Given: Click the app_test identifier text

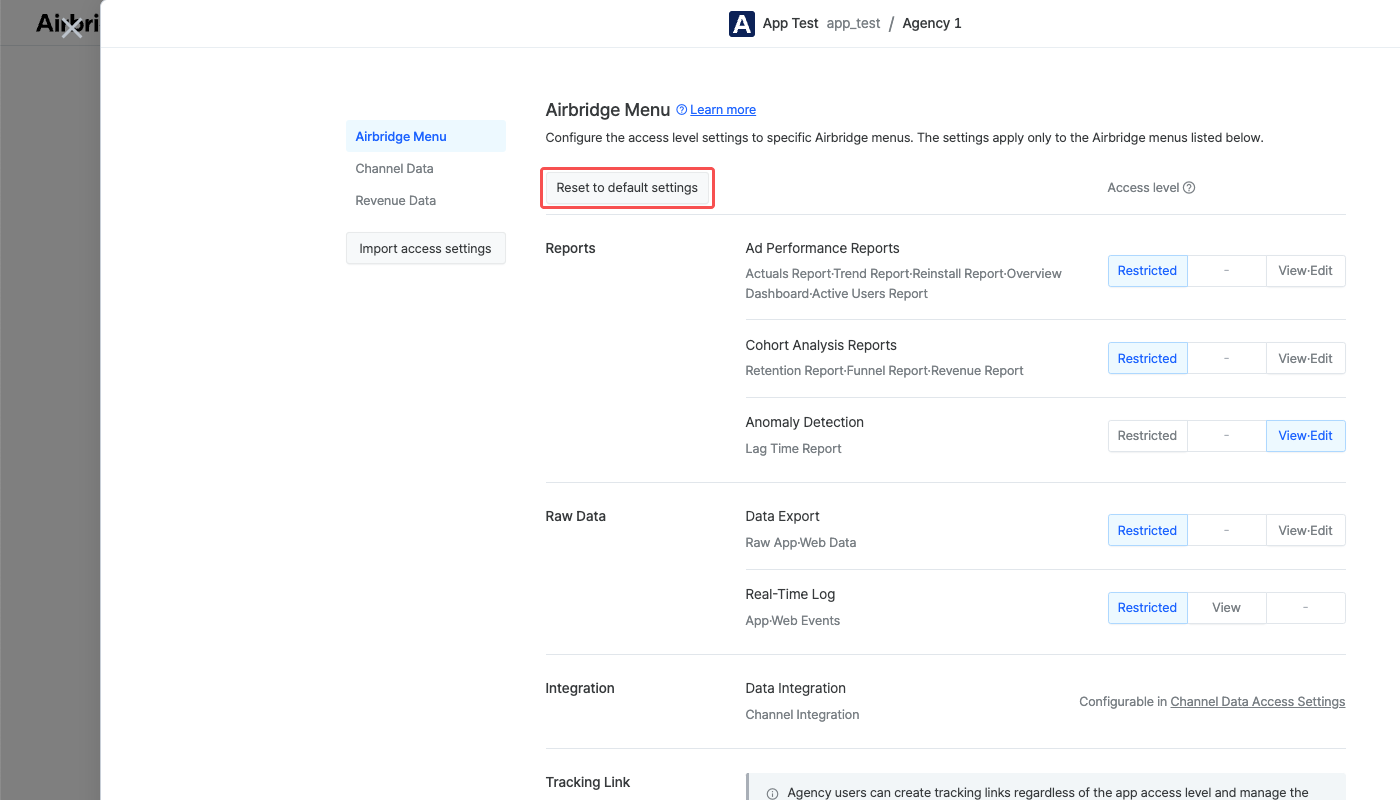Looking at the screenshot, I should pyautogui.click(x=853, y=23).
